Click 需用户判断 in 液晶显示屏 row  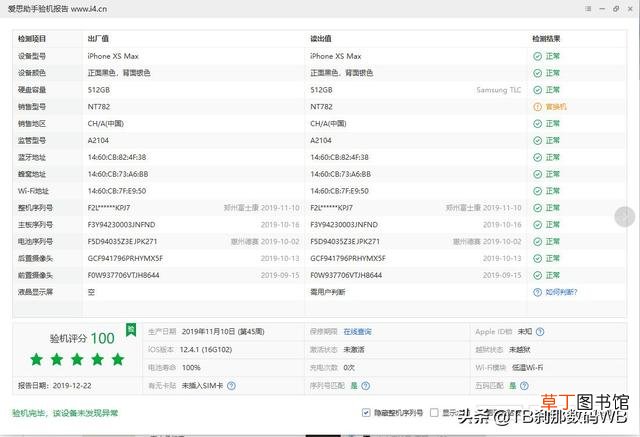click(x=328, y=292)
